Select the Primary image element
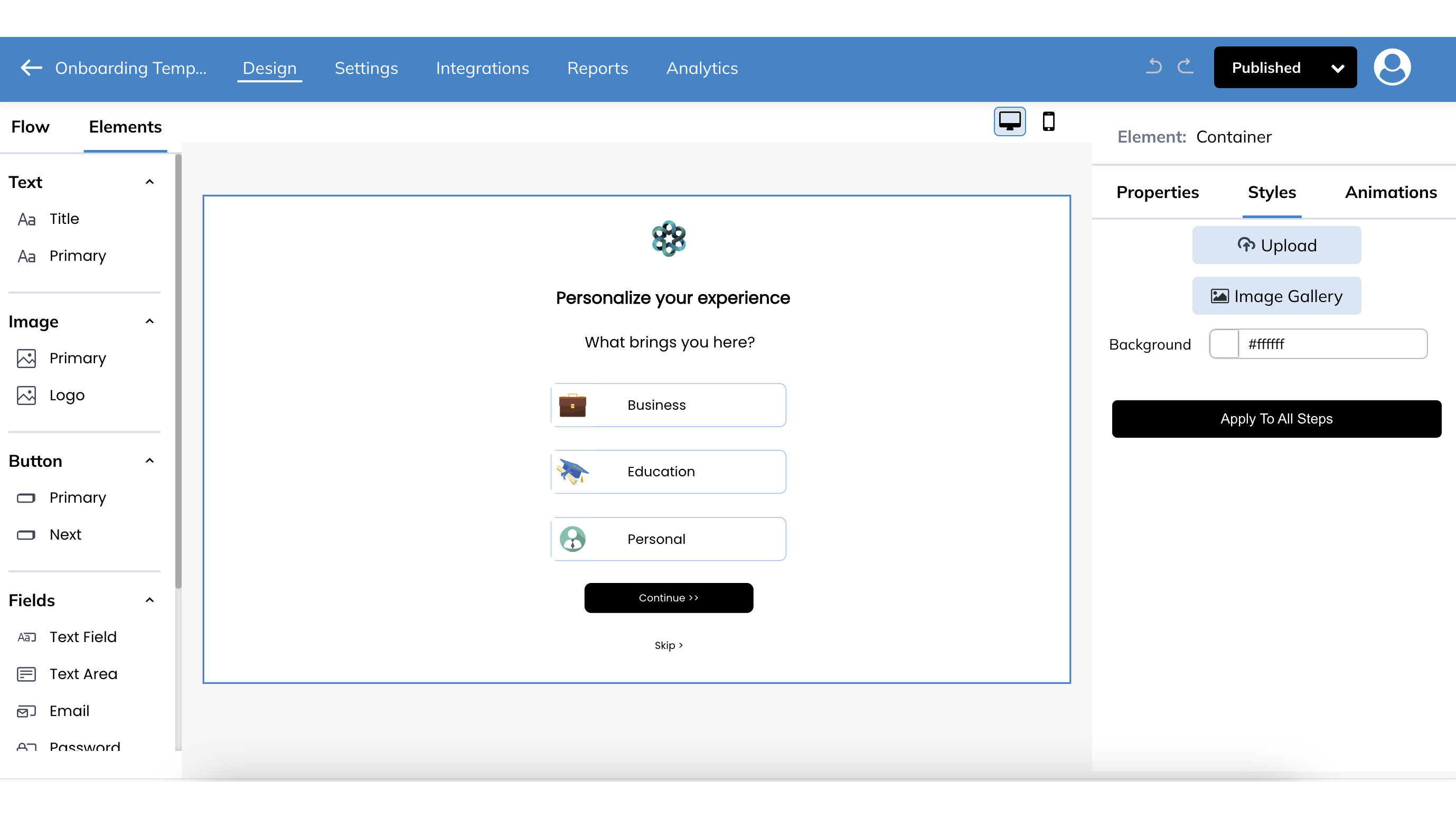Viewport: 1456px width, 819px height. pos(78,358)
